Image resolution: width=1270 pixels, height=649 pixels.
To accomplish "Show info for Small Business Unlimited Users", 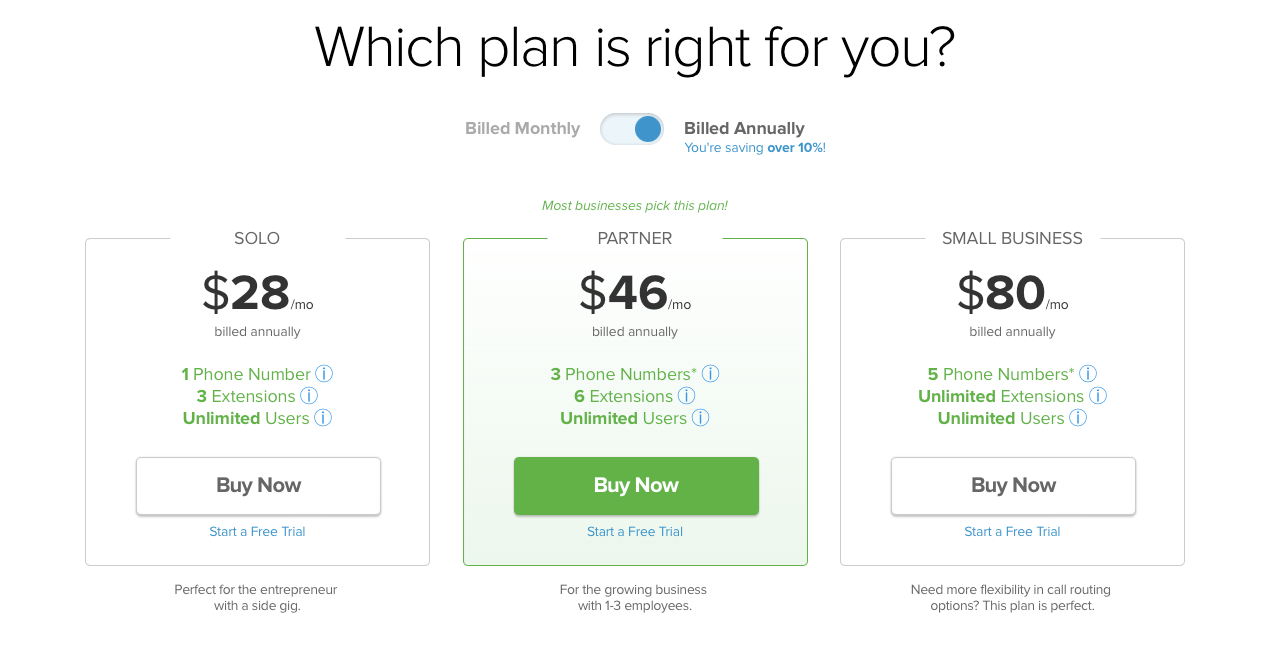I will coord(1078,418).
